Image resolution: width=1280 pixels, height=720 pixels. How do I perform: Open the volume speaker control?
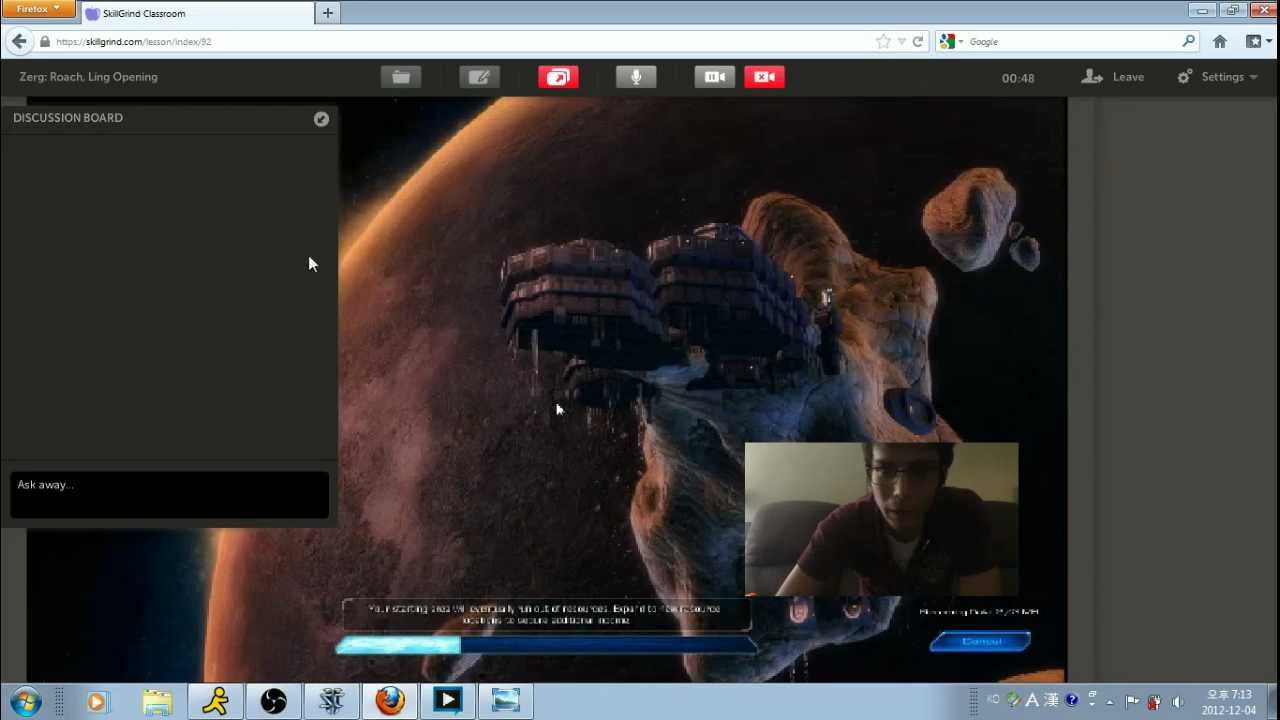point(1177,702)
